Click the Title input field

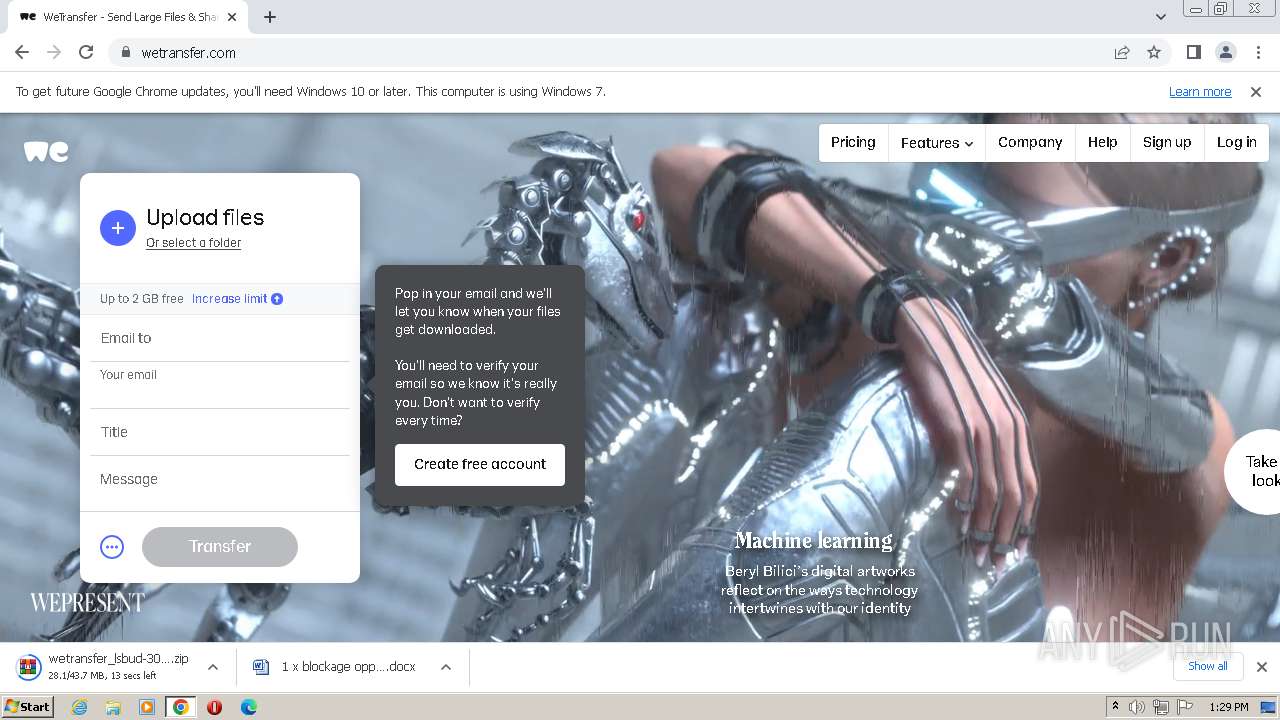(220, 432)
